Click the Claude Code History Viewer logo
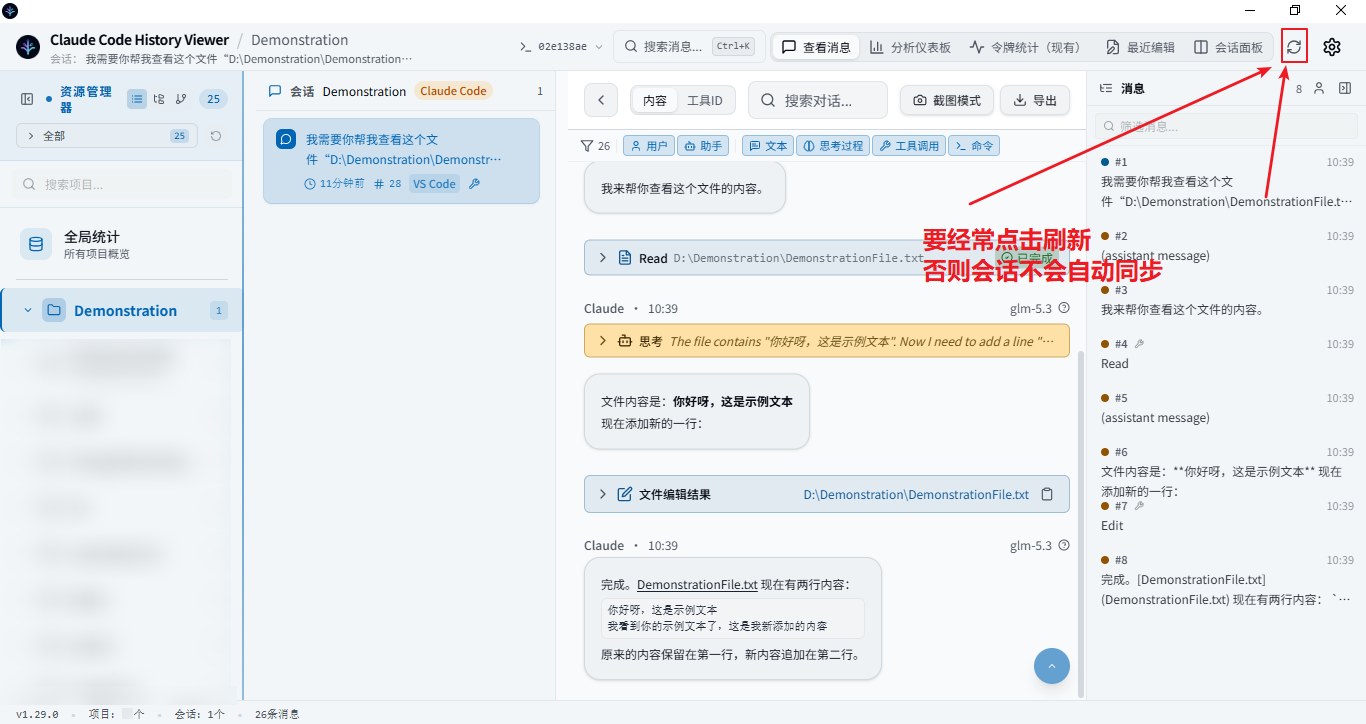Image resolution: width=1366 pixels, height=724 pixels. (28, 47)
